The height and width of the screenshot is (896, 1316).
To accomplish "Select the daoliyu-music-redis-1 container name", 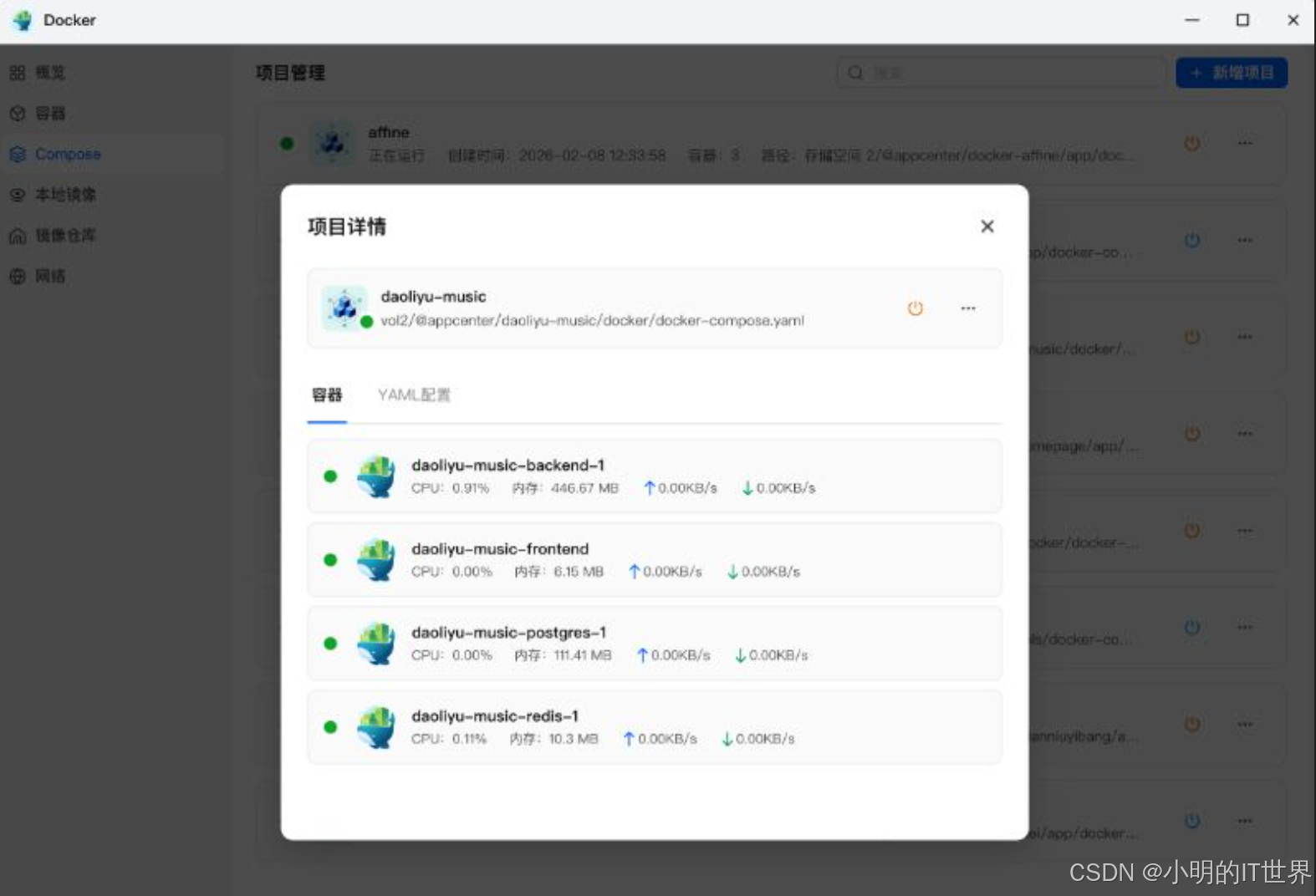I will 495,715.
